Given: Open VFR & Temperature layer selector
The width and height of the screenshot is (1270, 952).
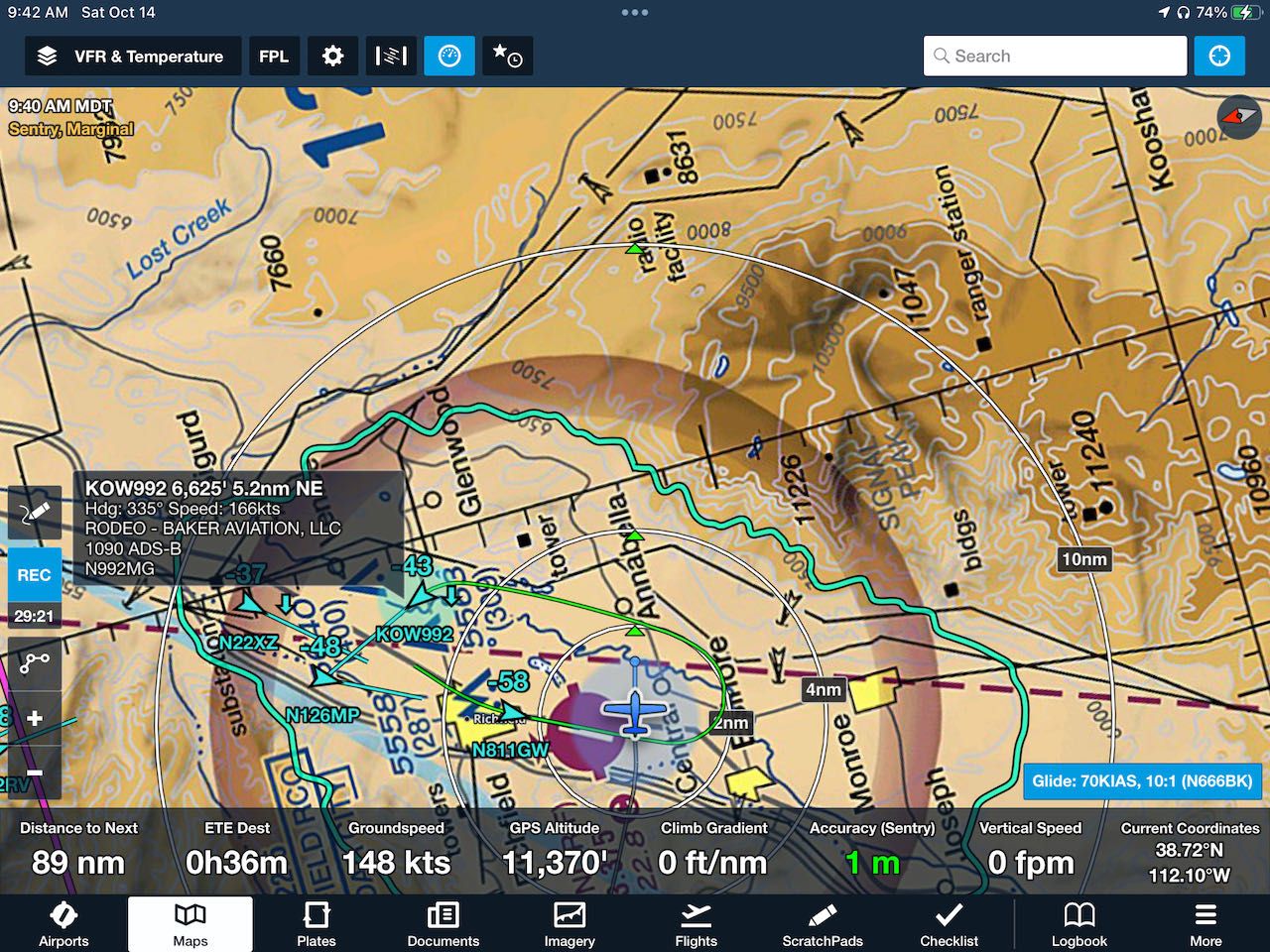Looking at the screenshot, I should tap(132, 57).
